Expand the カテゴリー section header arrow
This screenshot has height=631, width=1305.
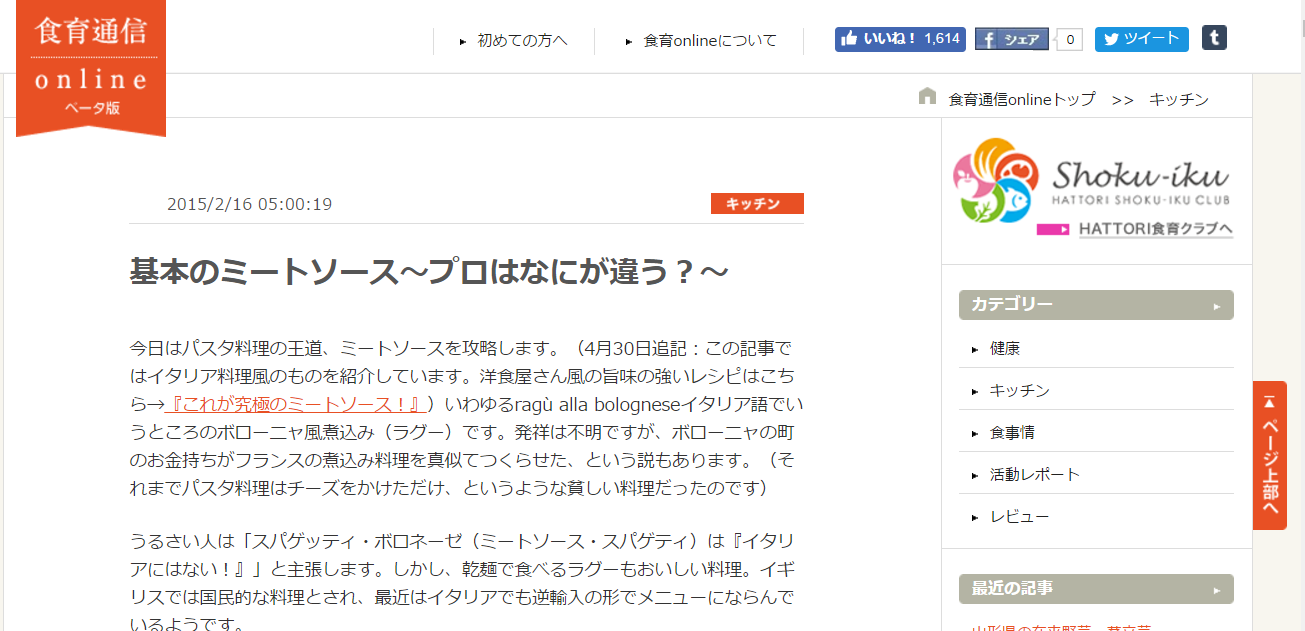tap(1217, 306)
